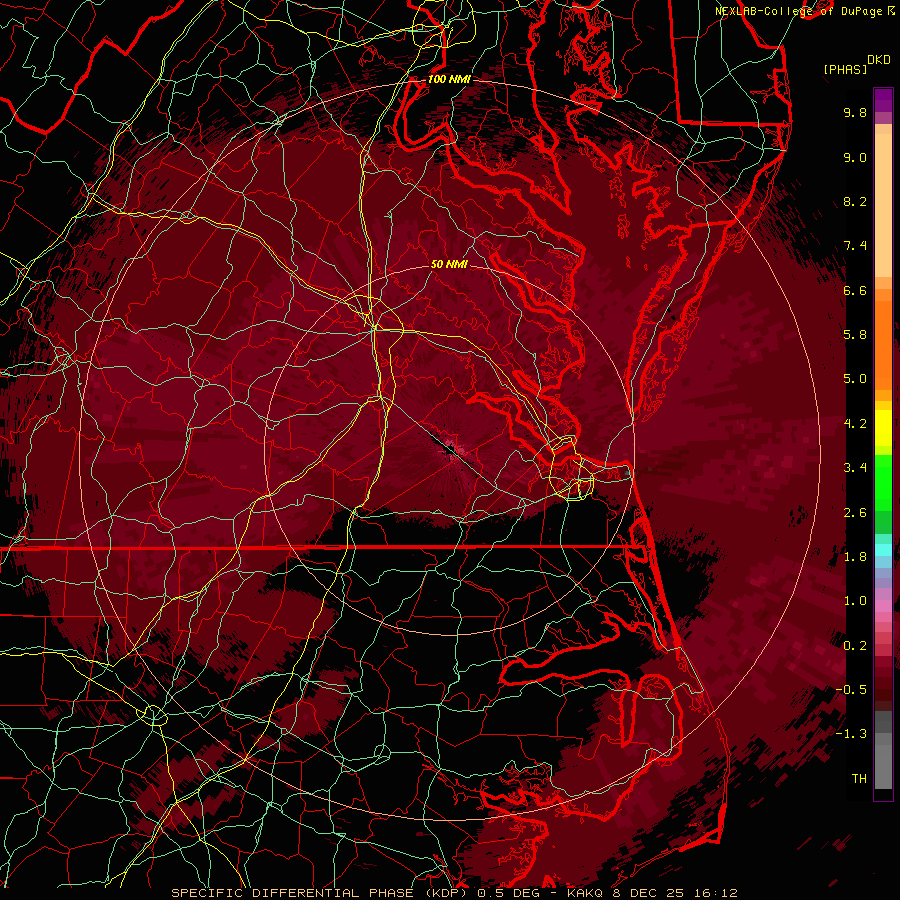Click the 100 NMI range ring label
900x900 pixels.
click(449, 79)
